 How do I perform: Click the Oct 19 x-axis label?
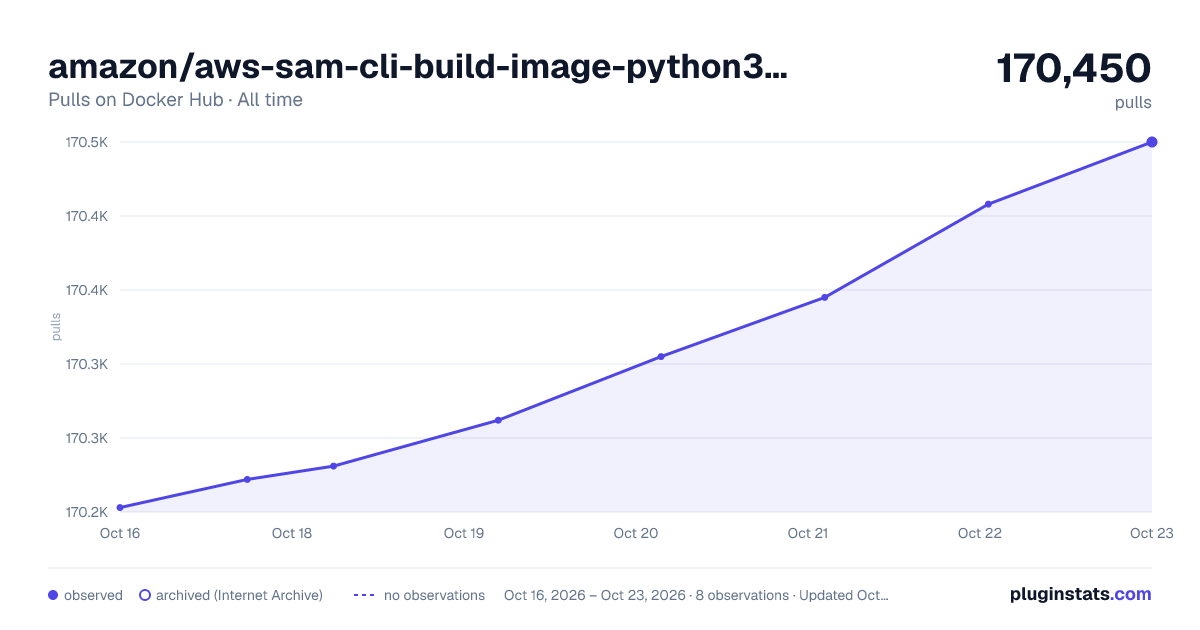tap(464, 533)
